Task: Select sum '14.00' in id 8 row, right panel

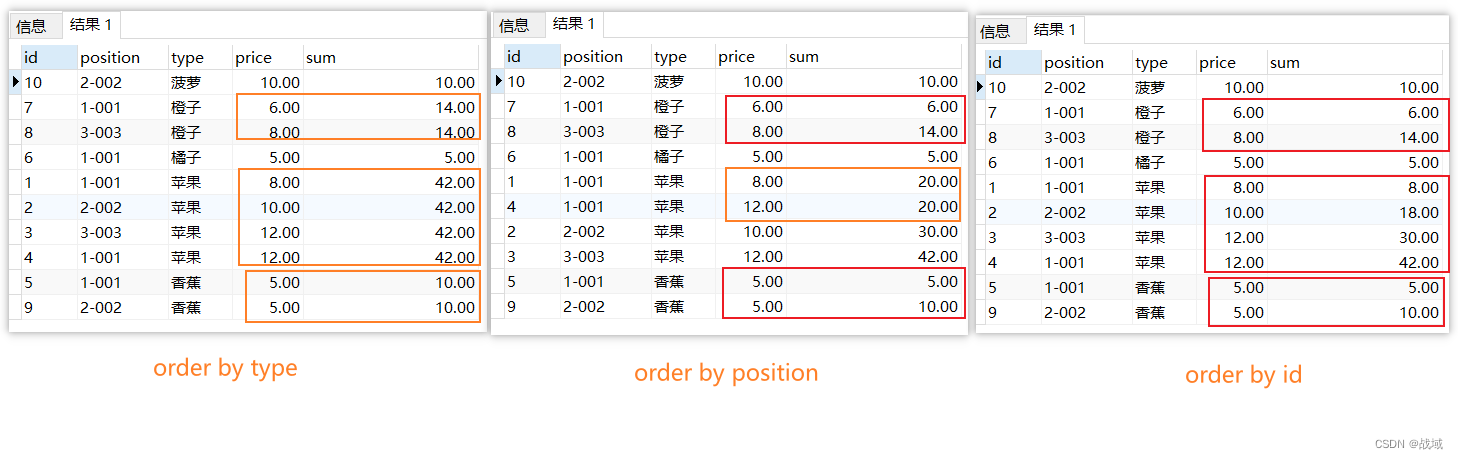Action: click(x=1356, y=138)
